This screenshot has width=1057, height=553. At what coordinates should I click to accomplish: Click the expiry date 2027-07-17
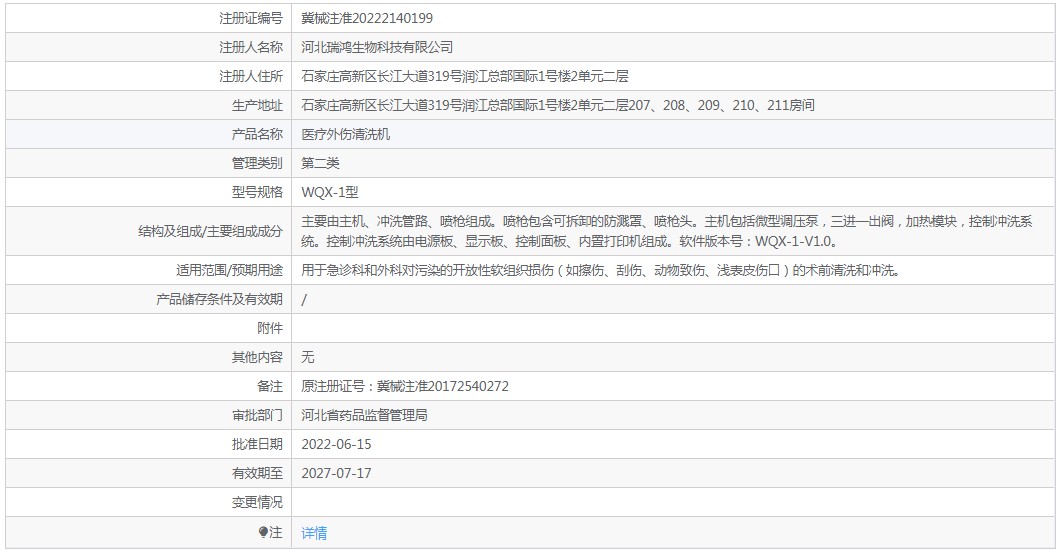336,473
